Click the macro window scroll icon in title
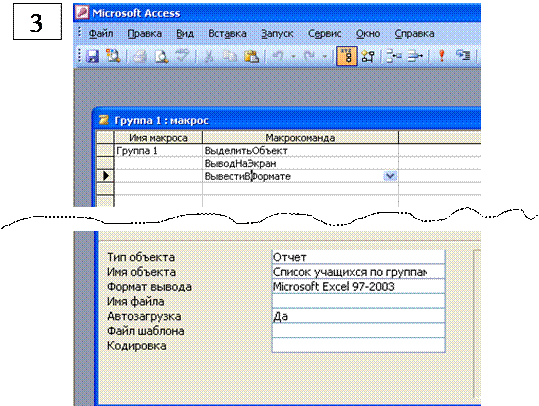 coord(103,120)
